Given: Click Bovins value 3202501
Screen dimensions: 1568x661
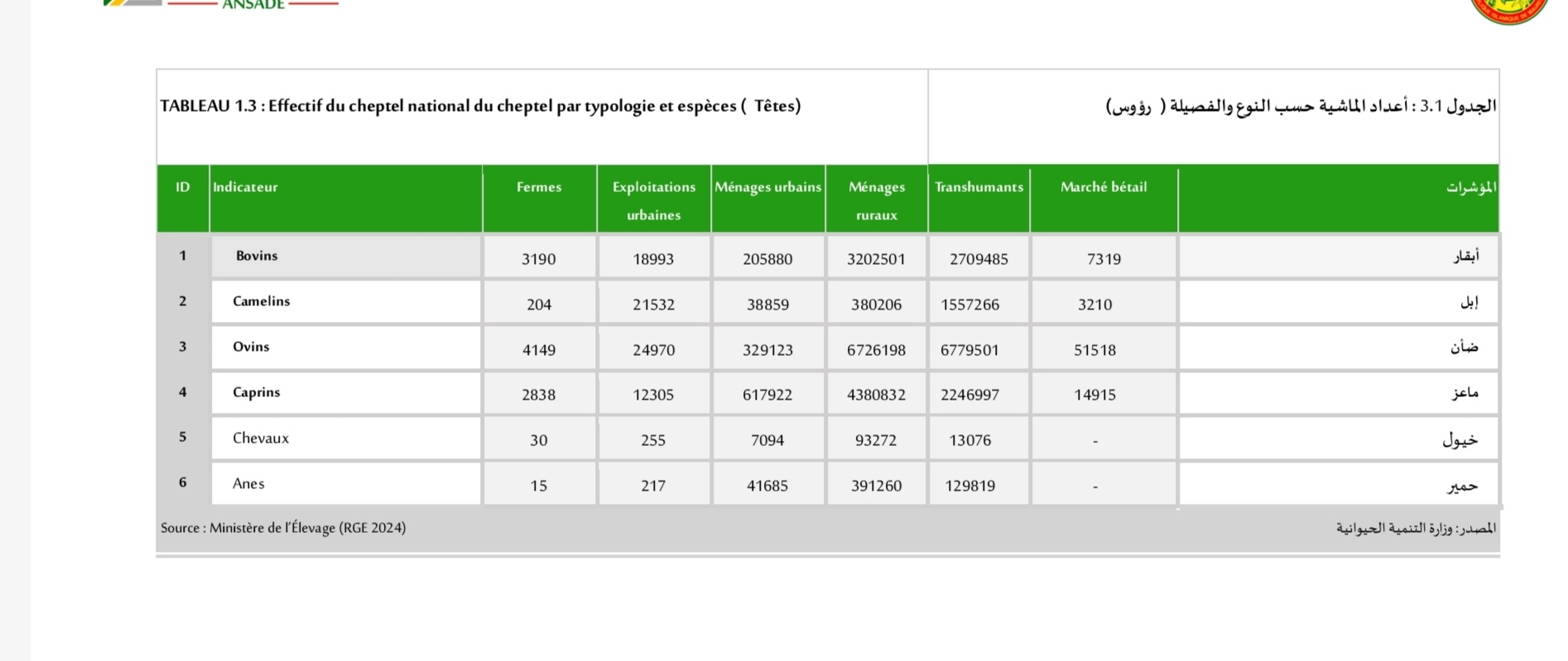Looking at the screenshot, I should point(876,259).
